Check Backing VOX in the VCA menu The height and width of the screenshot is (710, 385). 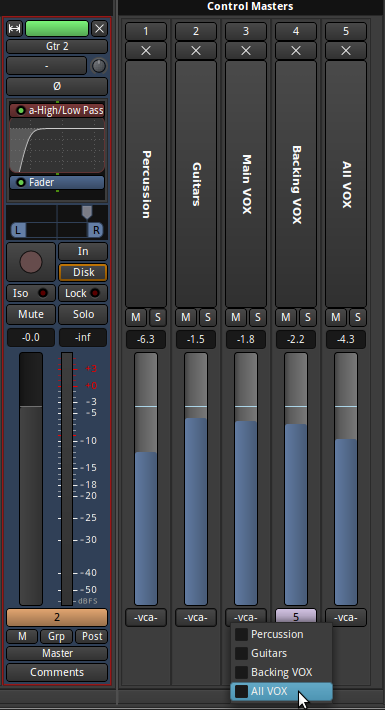click(x=281, y=672)
